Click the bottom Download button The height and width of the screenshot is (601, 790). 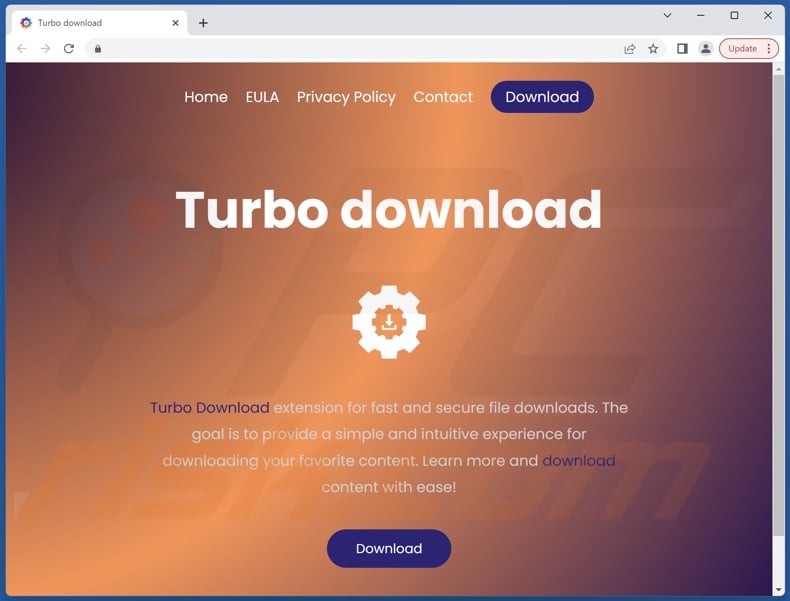(x=389, y=548)
